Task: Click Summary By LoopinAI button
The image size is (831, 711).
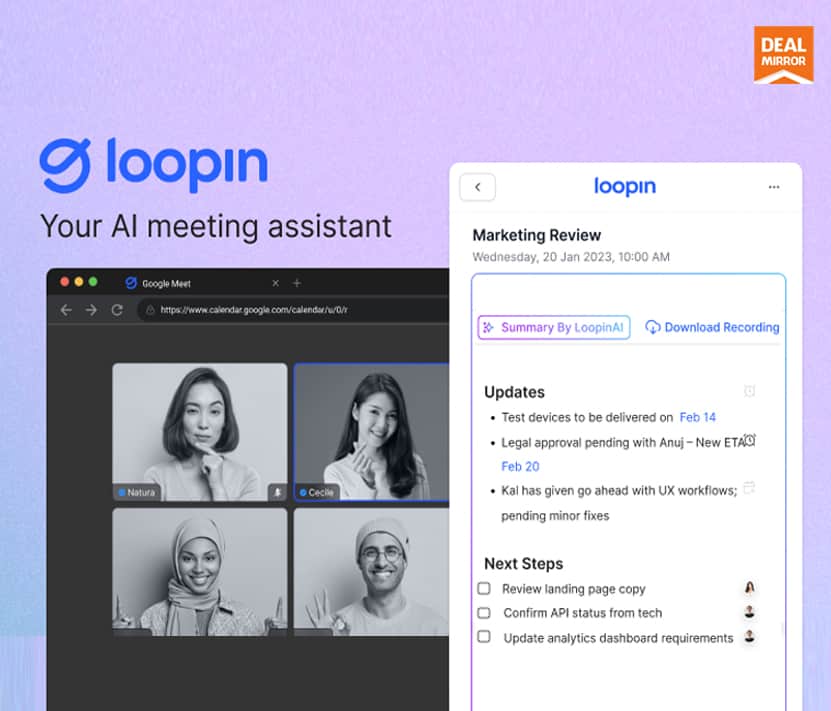Action: 554,327
